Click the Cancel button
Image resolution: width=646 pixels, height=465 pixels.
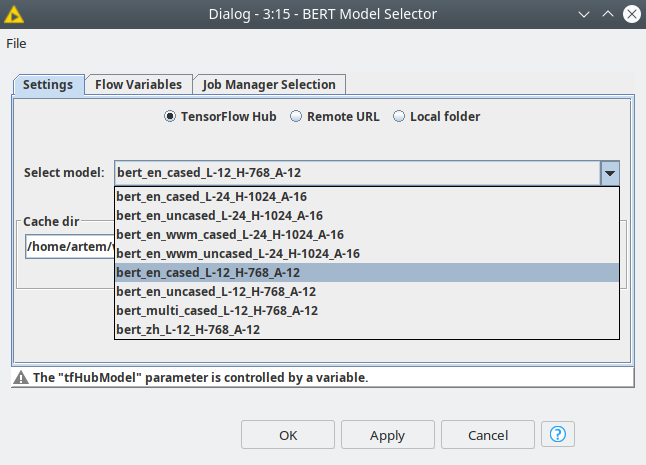(488, 435)
